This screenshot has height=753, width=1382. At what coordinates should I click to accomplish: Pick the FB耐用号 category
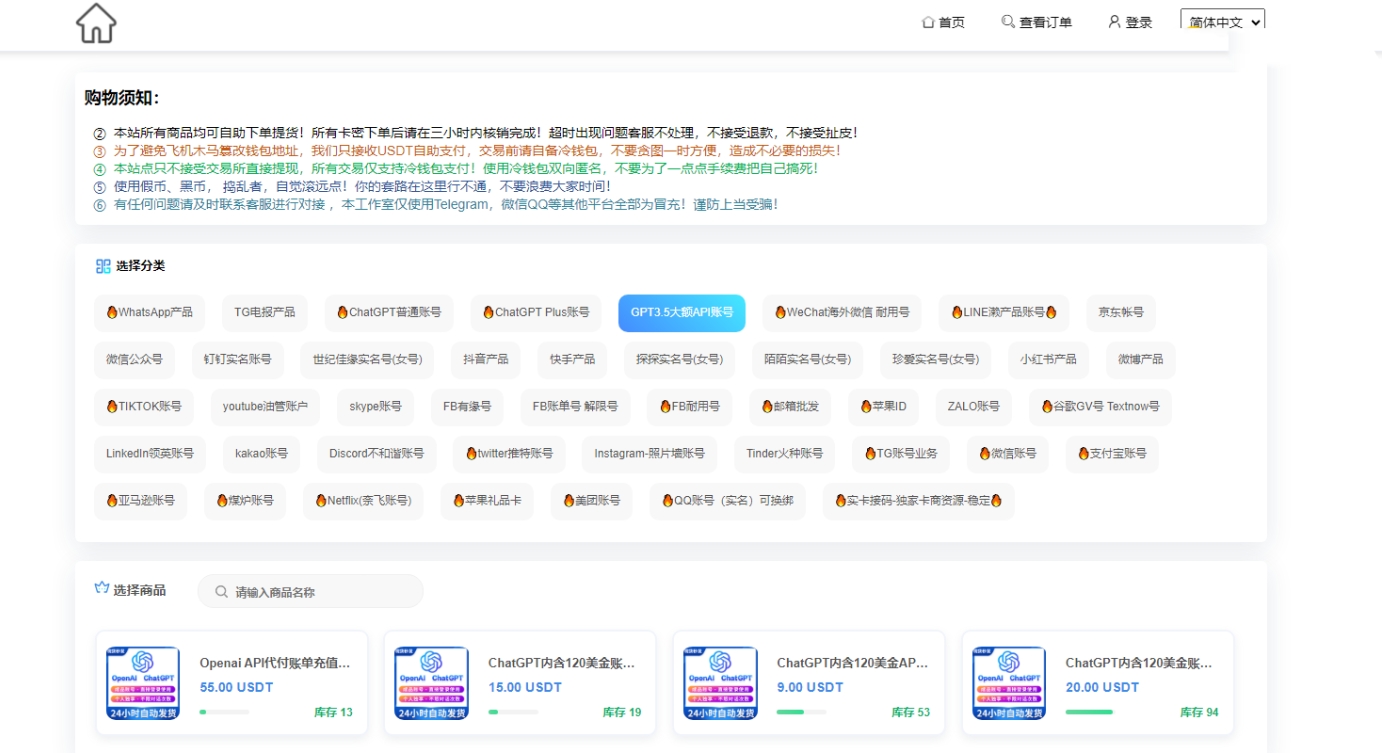(x=689, y=407)
